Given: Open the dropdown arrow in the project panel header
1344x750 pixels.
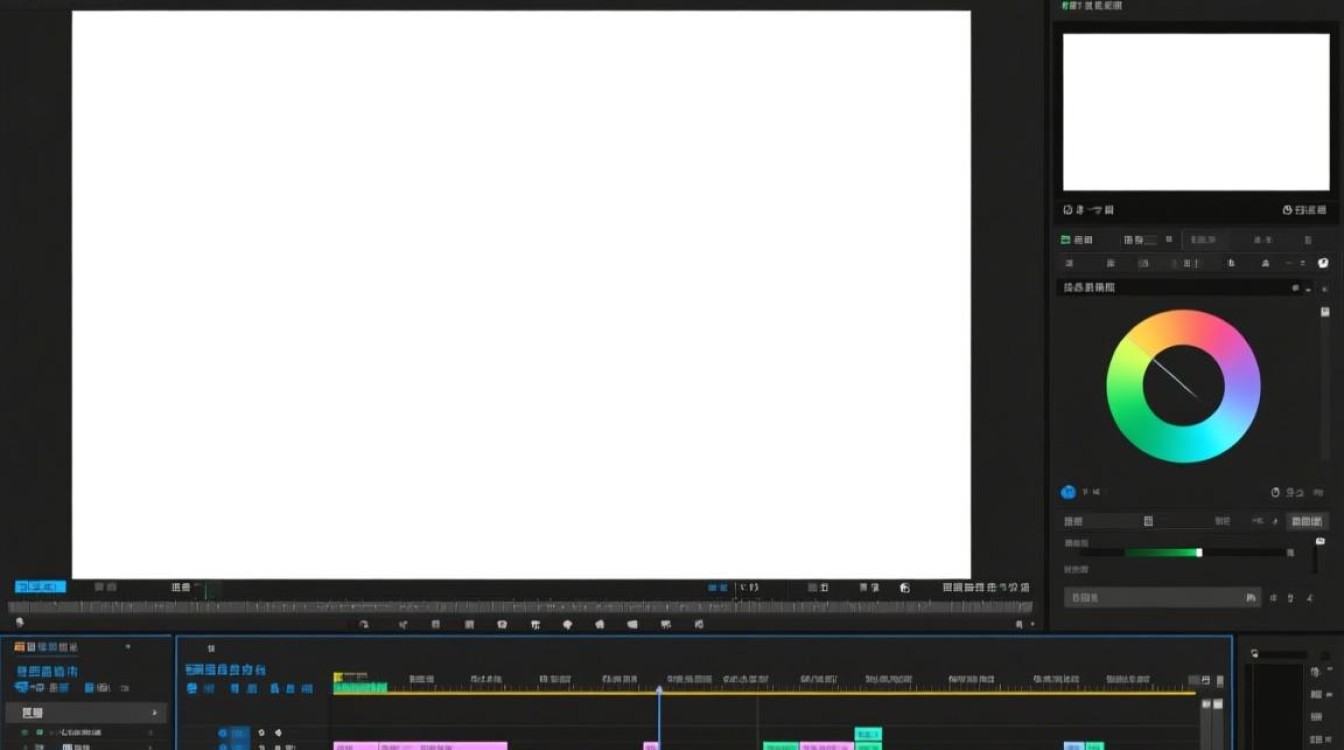Looking at the screenshot, I should 127,647.
